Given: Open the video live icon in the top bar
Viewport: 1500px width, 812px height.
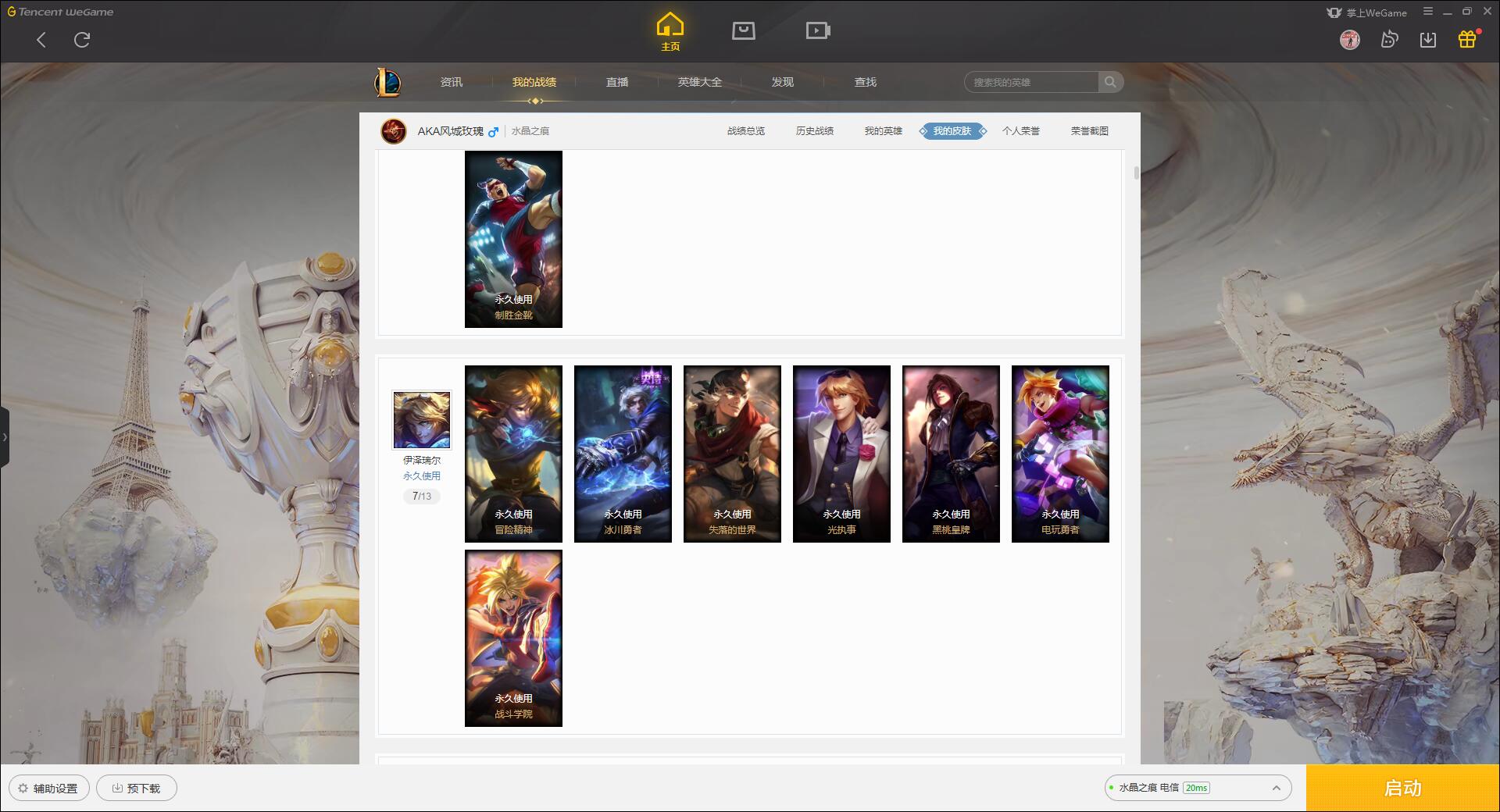Looking at the screenshot, I should (x=818, y=30).
